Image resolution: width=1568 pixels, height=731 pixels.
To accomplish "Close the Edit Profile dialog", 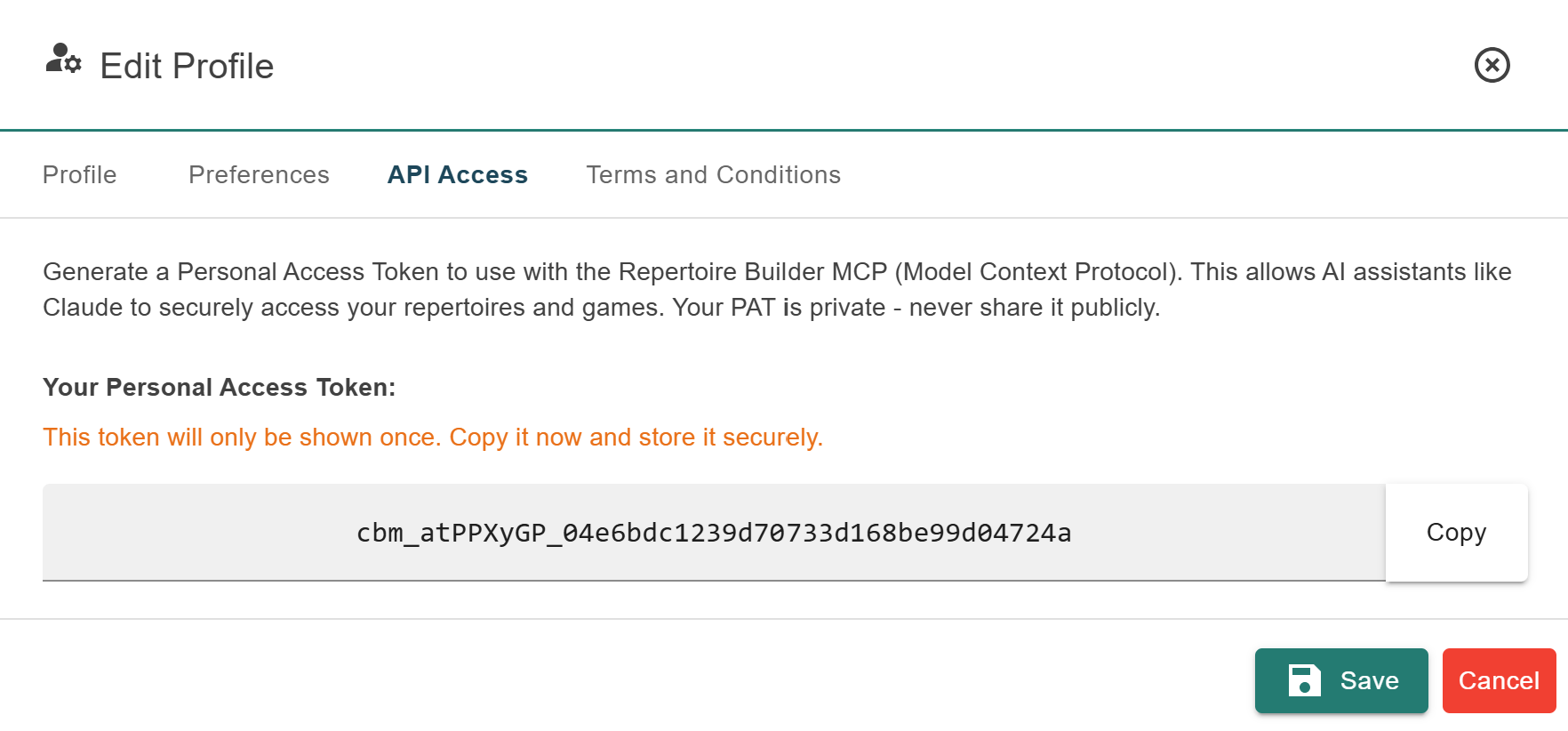I will [x=1492, y=65].
